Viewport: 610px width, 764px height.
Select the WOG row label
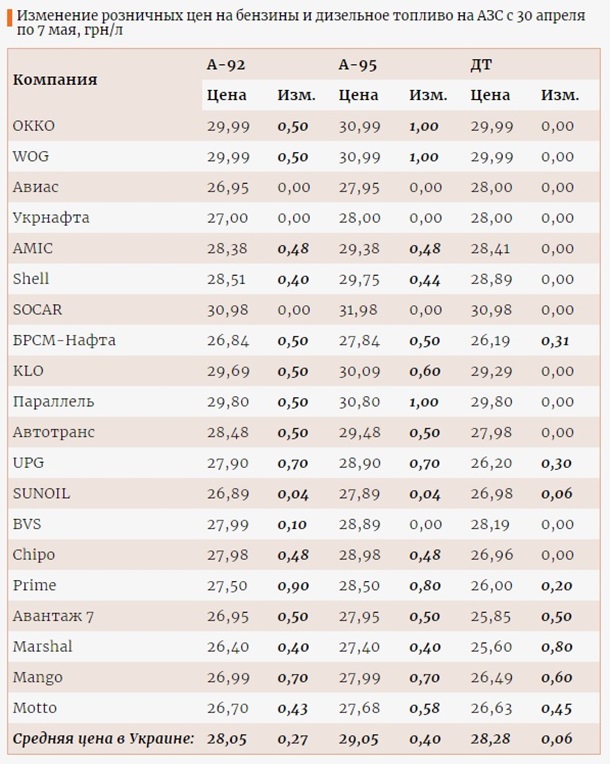31,157
